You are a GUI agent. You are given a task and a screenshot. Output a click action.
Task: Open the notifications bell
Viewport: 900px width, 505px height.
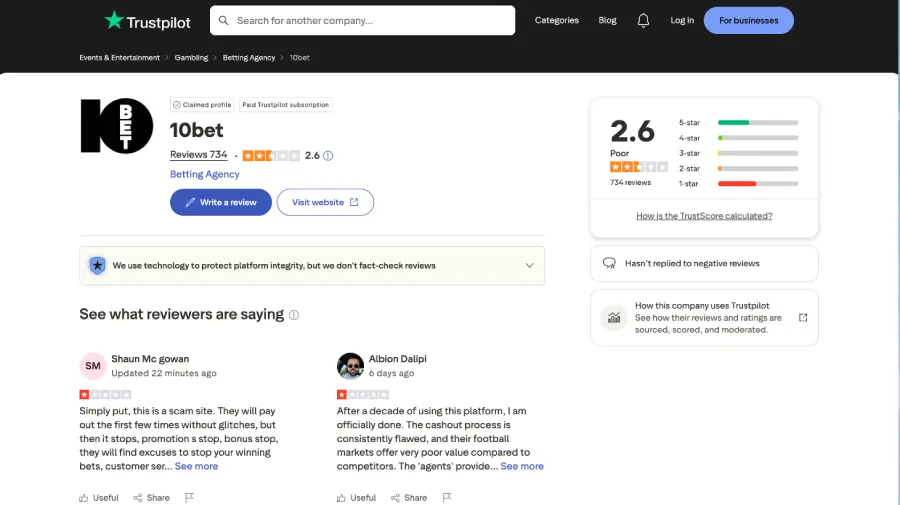(643, 21)
